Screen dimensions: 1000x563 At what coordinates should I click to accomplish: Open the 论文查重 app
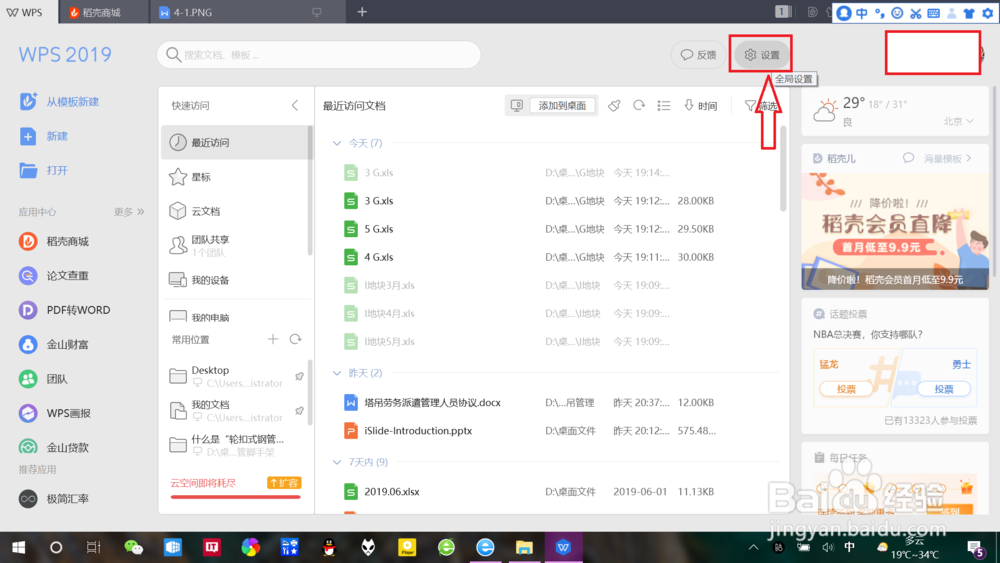click(54, 275)
